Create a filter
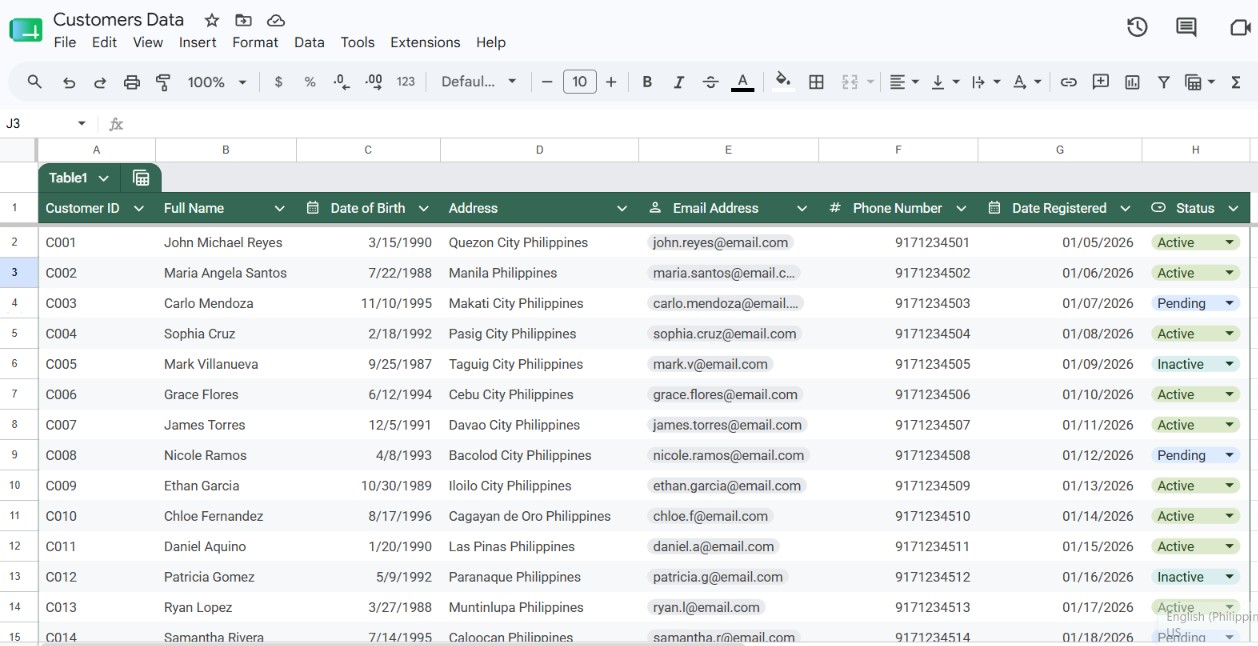The height and width of the screenshot is (646, 1258). 1164,82
